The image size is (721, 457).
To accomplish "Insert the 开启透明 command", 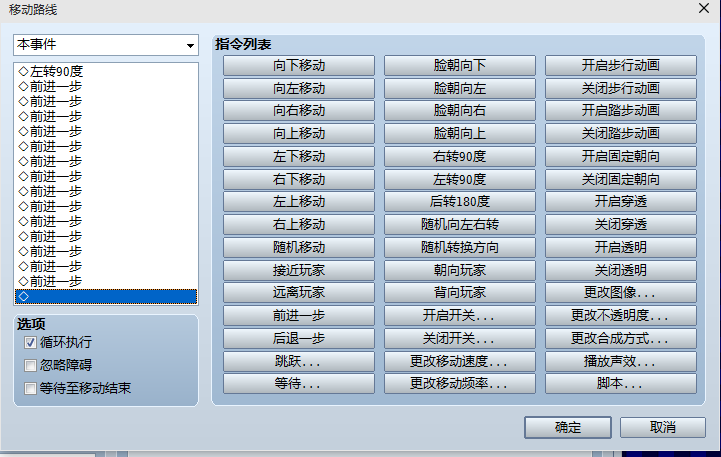I will 621,247.
